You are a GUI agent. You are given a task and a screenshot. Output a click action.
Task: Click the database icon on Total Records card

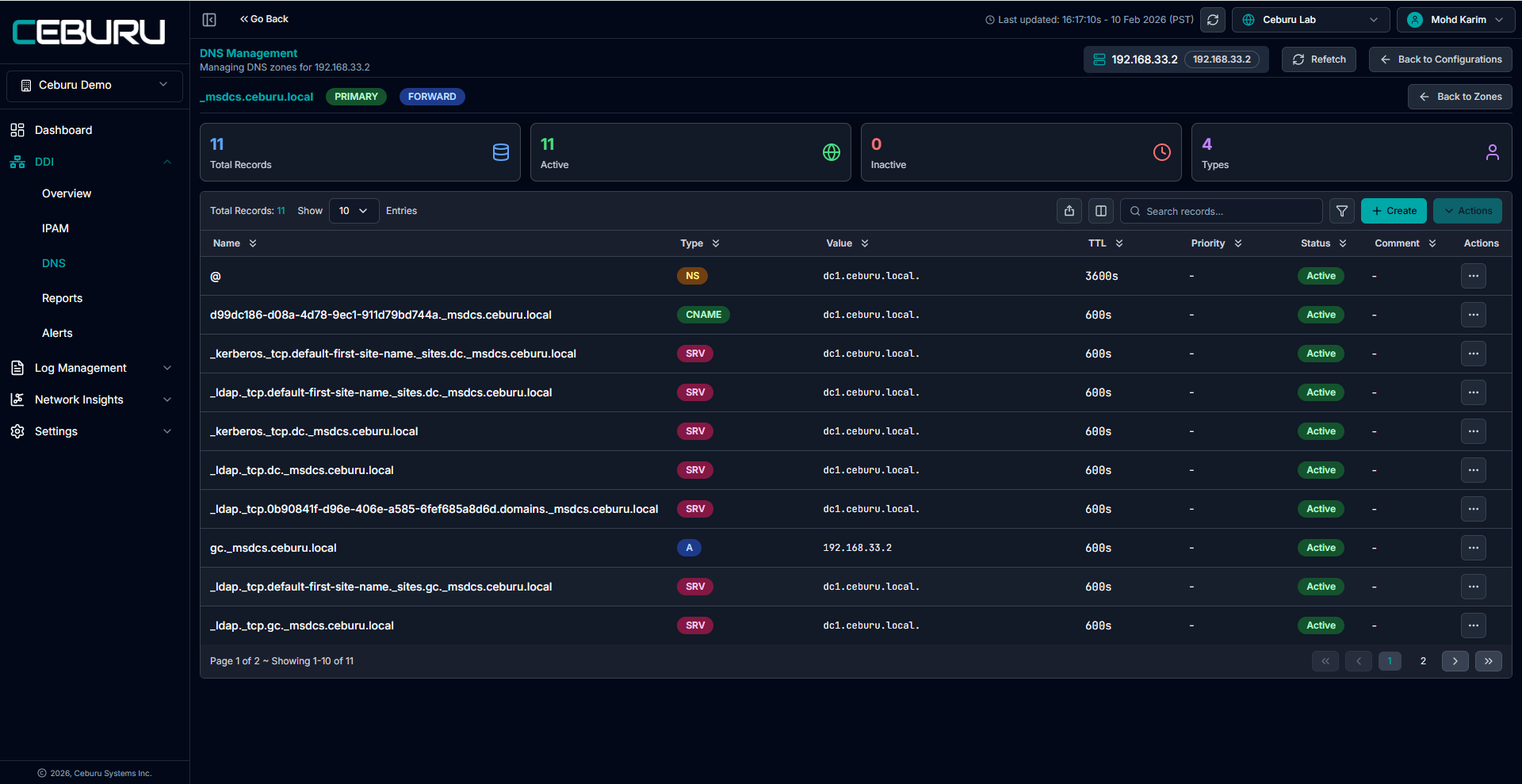click(501, 152)
